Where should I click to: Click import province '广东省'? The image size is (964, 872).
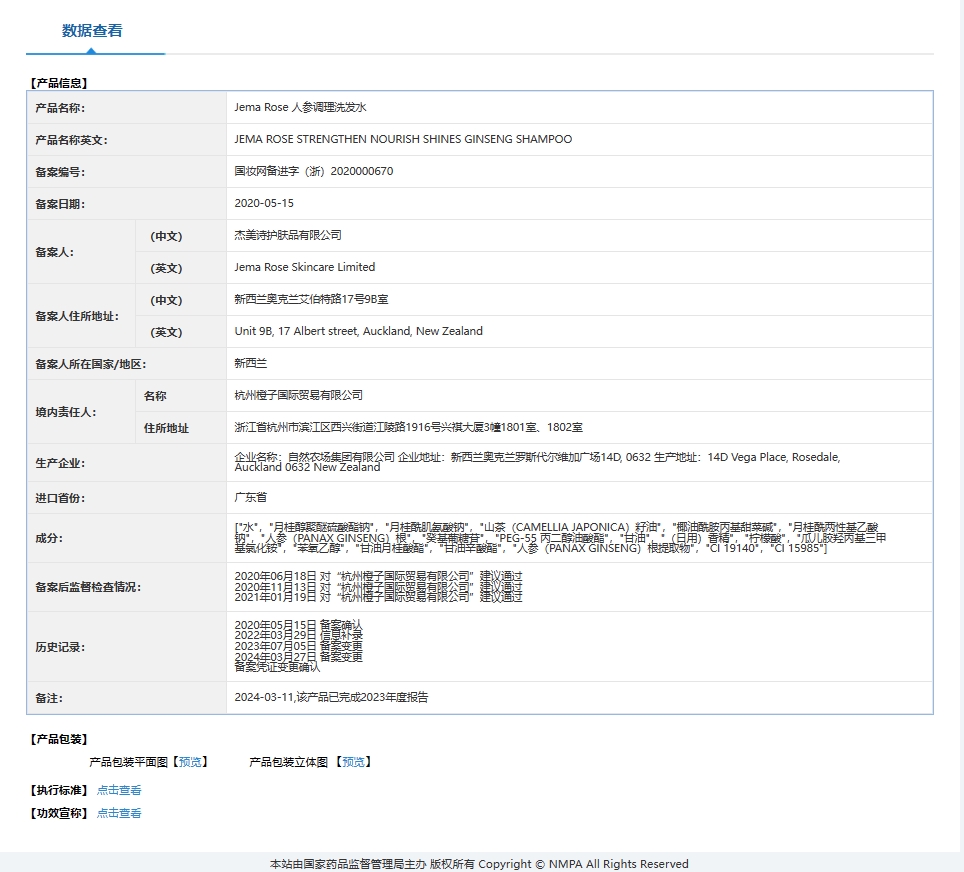point(251,497)
